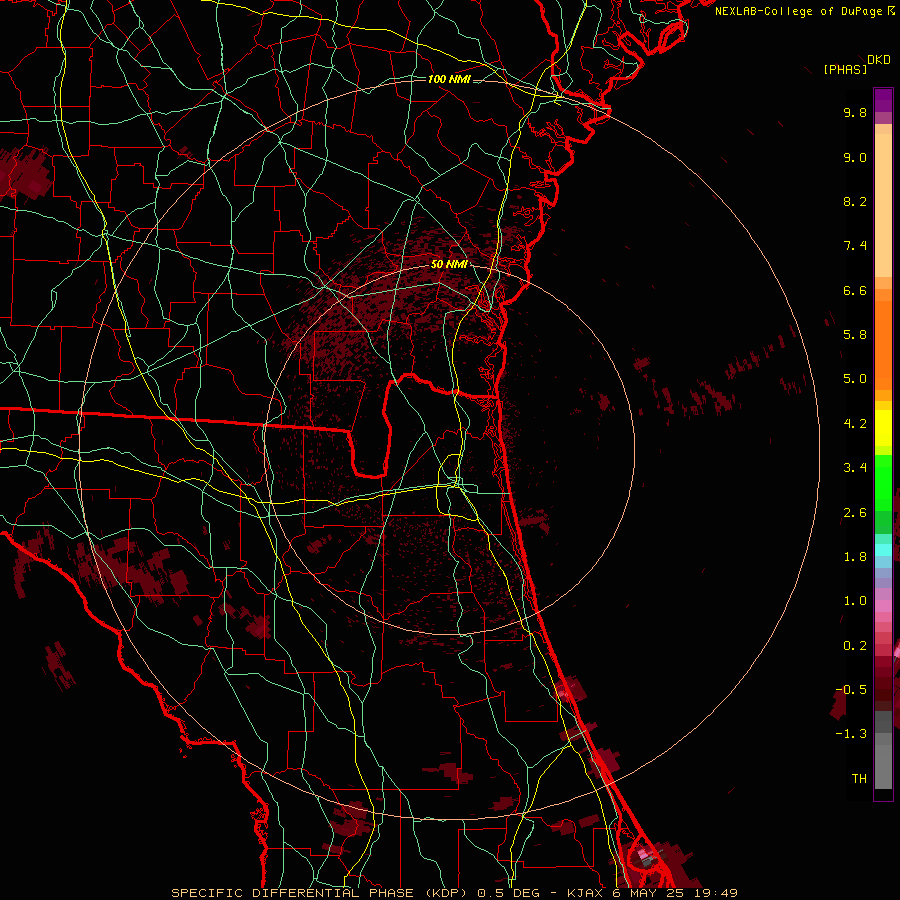
Task: Click the 7.4 scale value
Action: [x=855, y=246]
